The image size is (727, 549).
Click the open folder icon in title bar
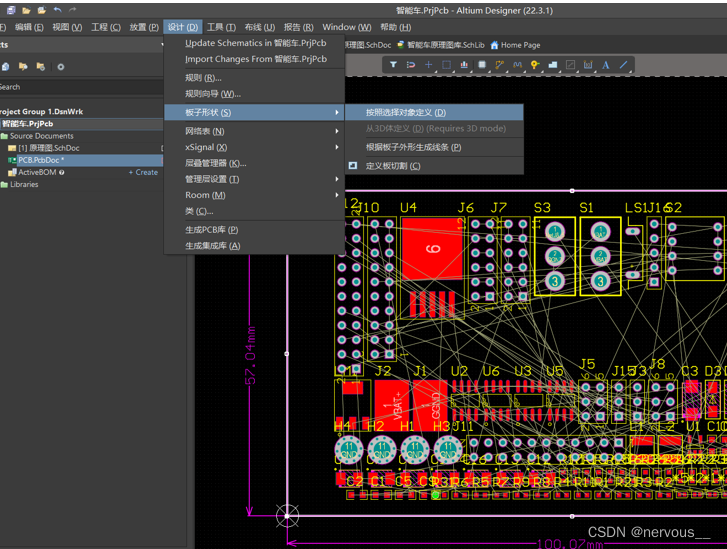(27, 10)
